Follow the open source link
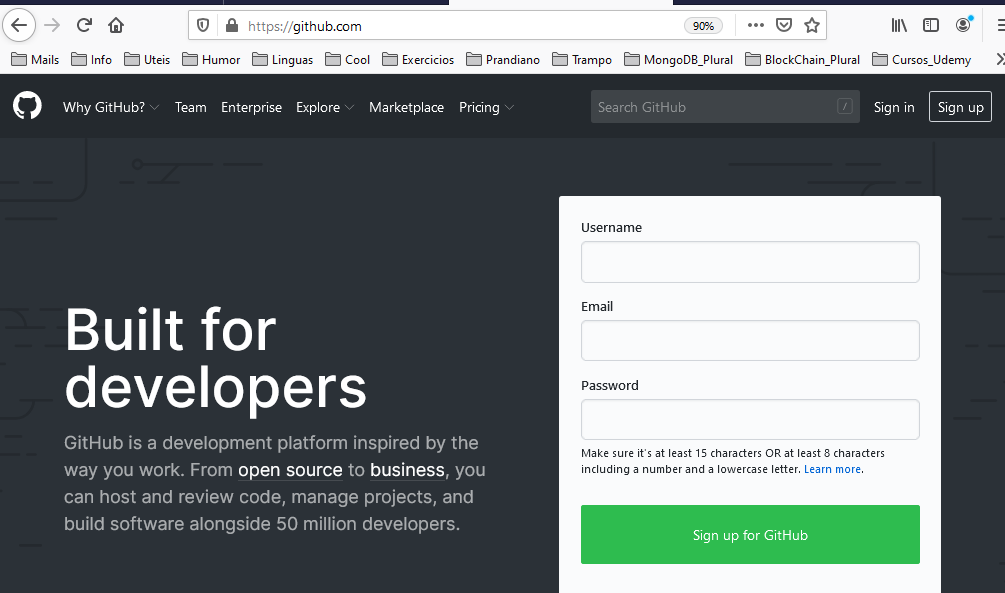This screenshot has height=593, width=1005. [x=290, y=470]
